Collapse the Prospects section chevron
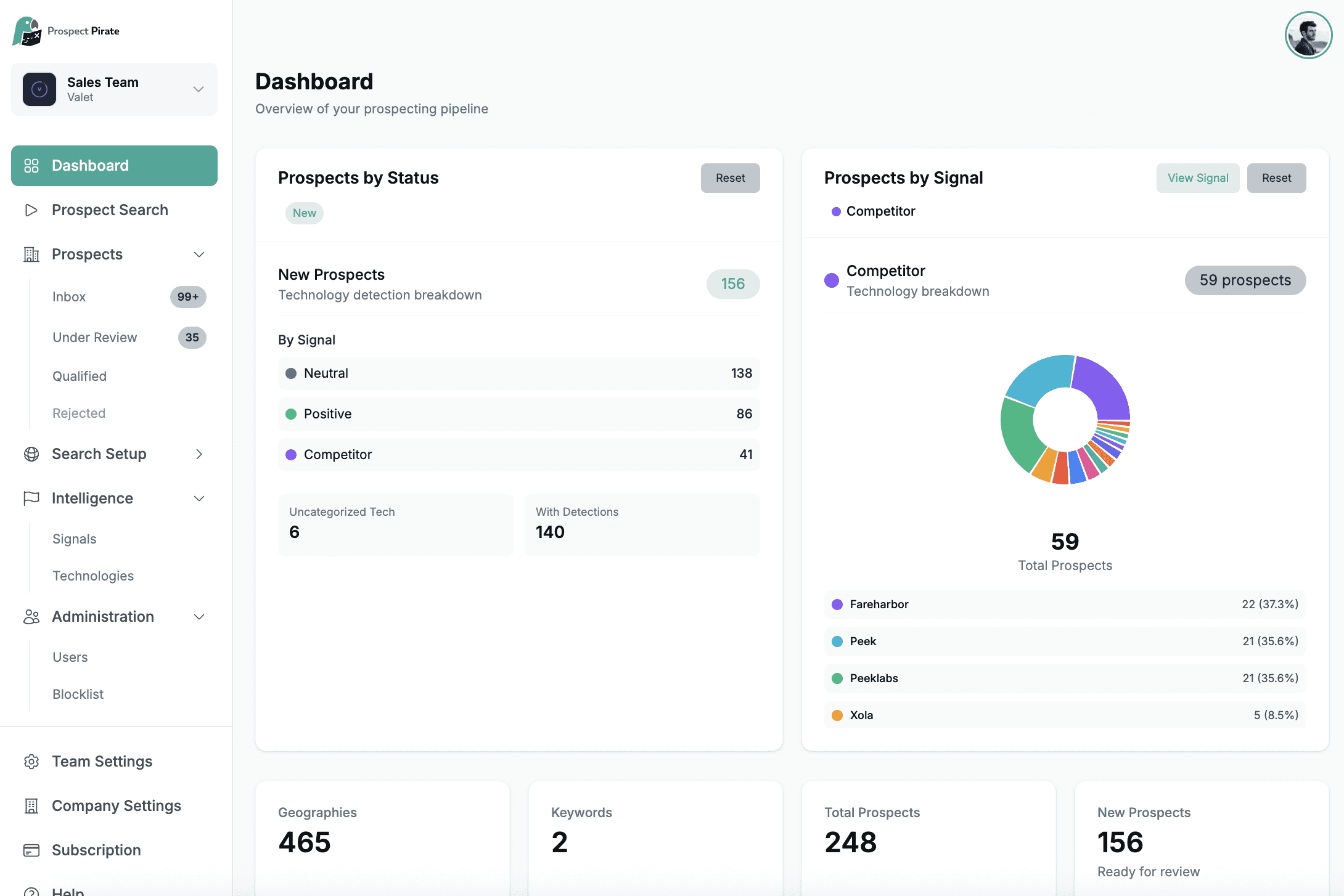1344x896 pixels. [x=198, y=254]
